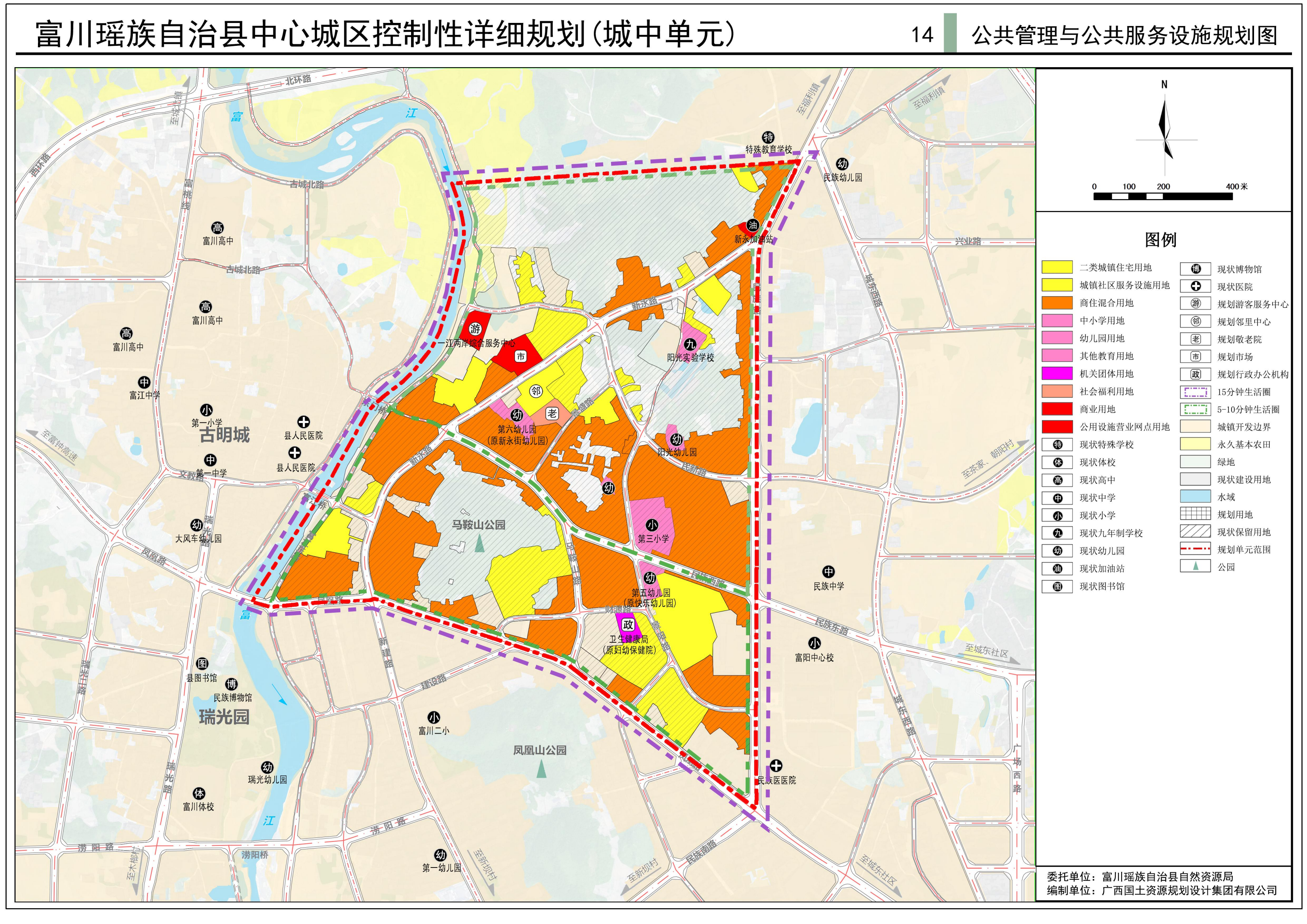
Task: Select the 博 icon at 民族博物馆
Action: tap(231, 684)
